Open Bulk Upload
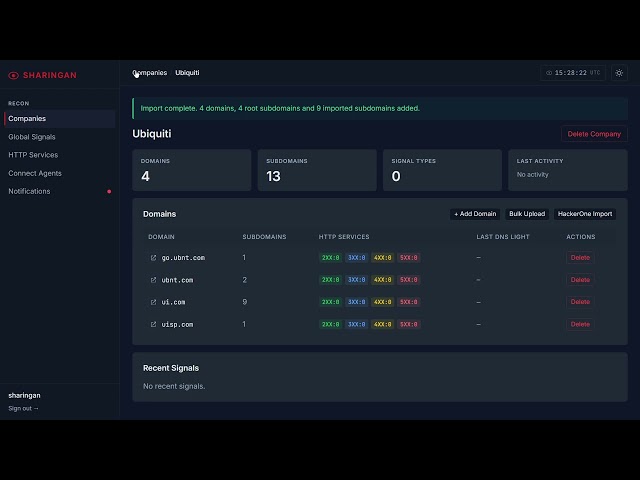Viewport: 640px width, 480px height. point(527,214)
